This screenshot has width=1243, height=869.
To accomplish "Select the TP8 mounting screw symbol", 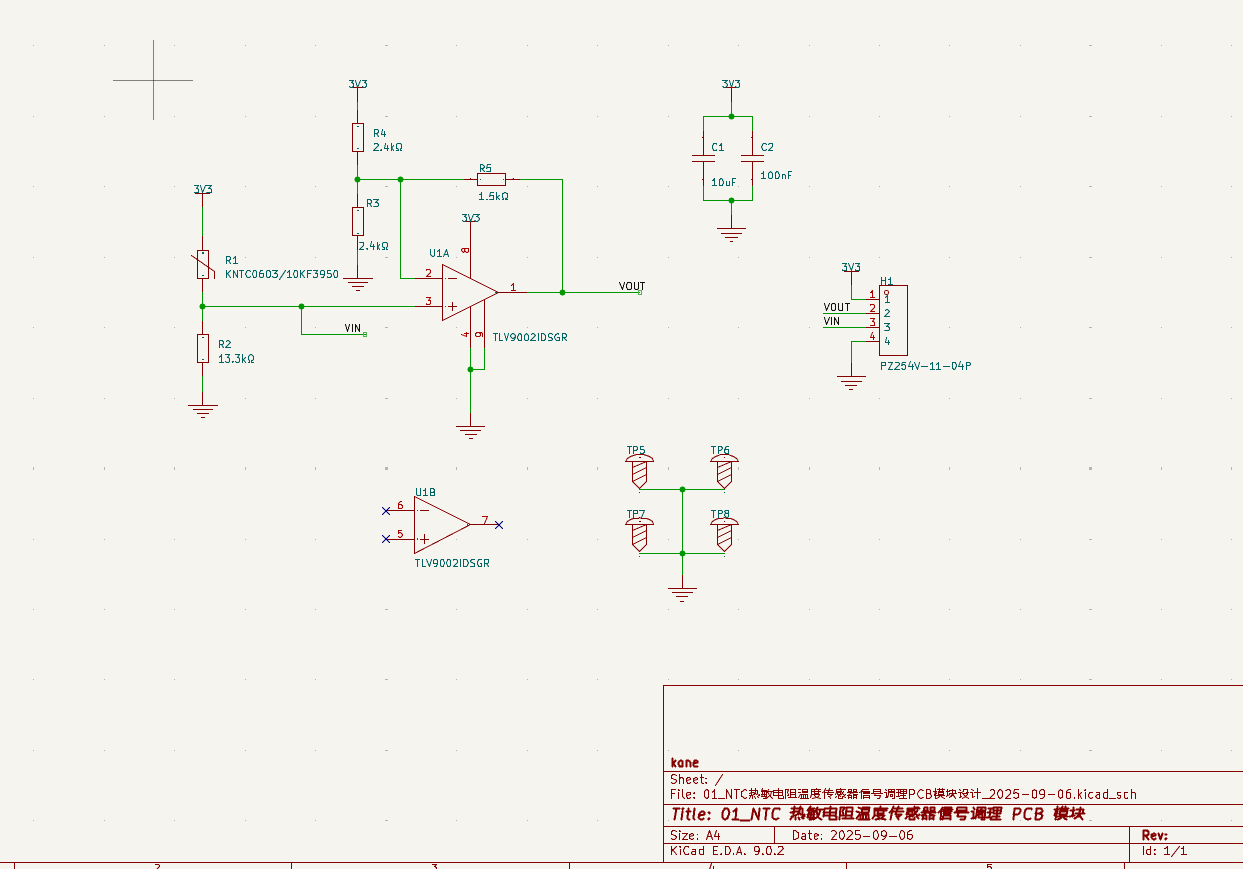I will tap(723, 533).
